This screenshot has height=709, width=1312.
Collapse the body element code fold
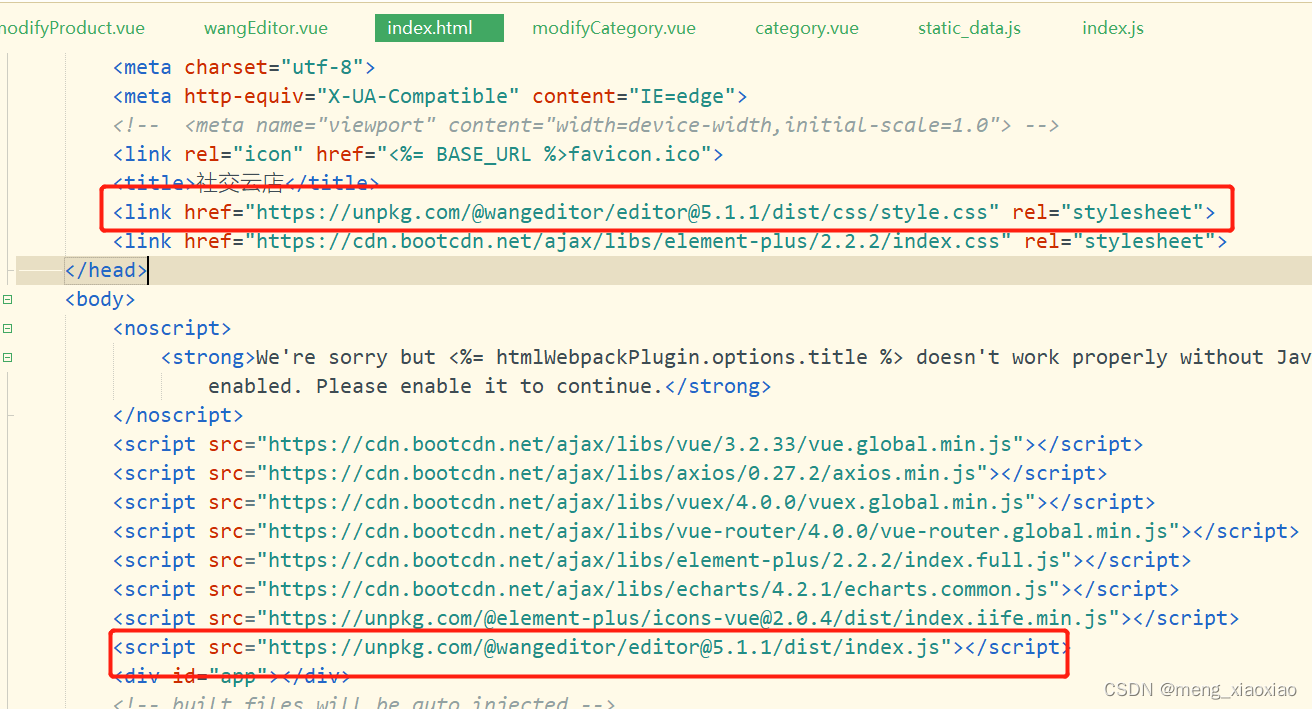(x=8, y=298)
